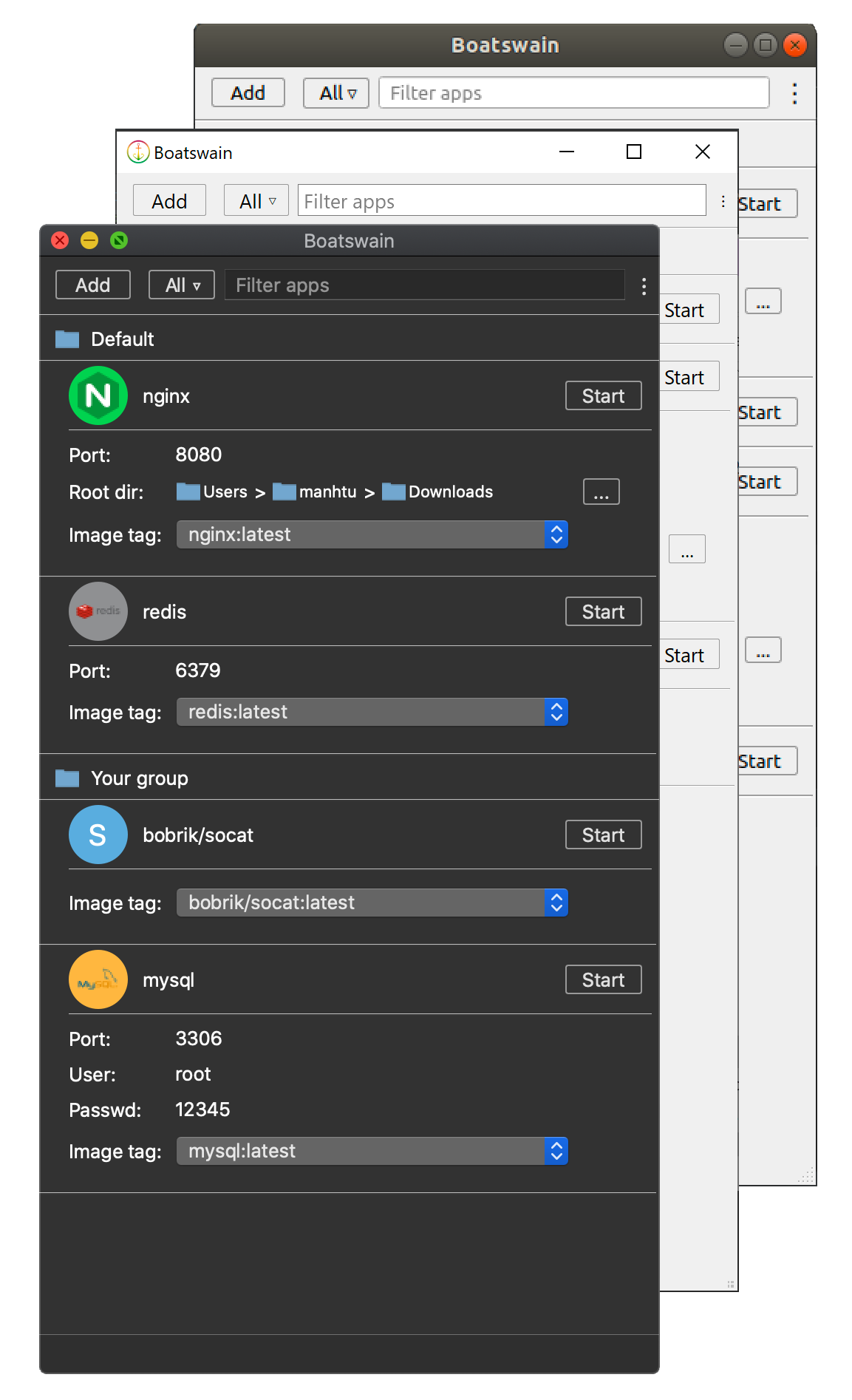Screen dimensions: 852x1400
Task: Start the nginx container
Action: tap(604, 395)
